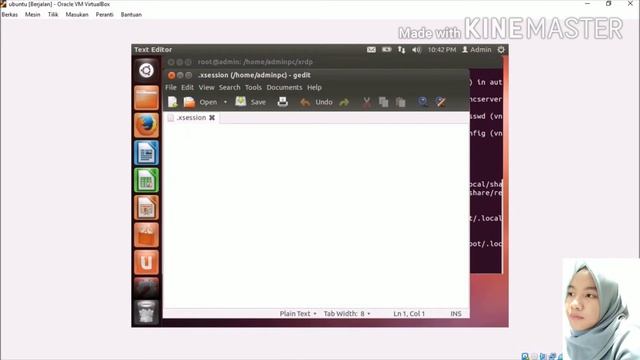The width and height of the screenshot is (640, 360).
Task: Click the Find and Replace icon
Action: [440, 102]
